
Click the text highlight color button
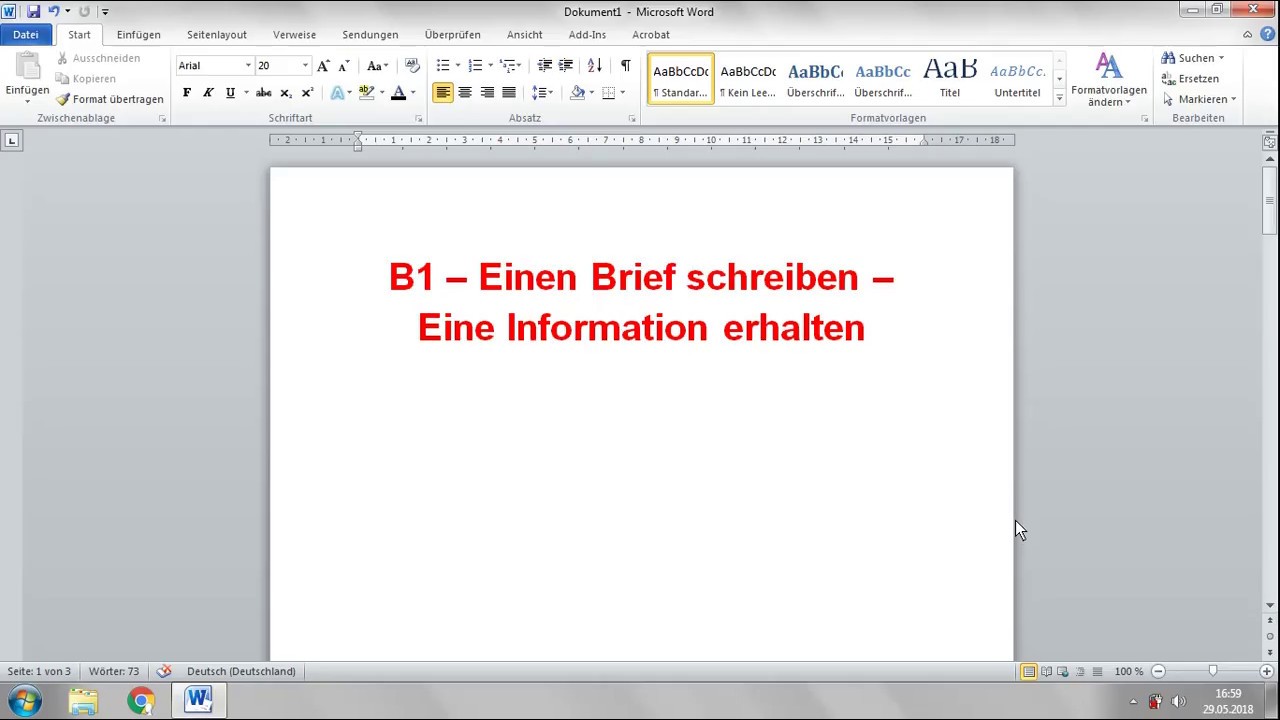pos(366,92)
